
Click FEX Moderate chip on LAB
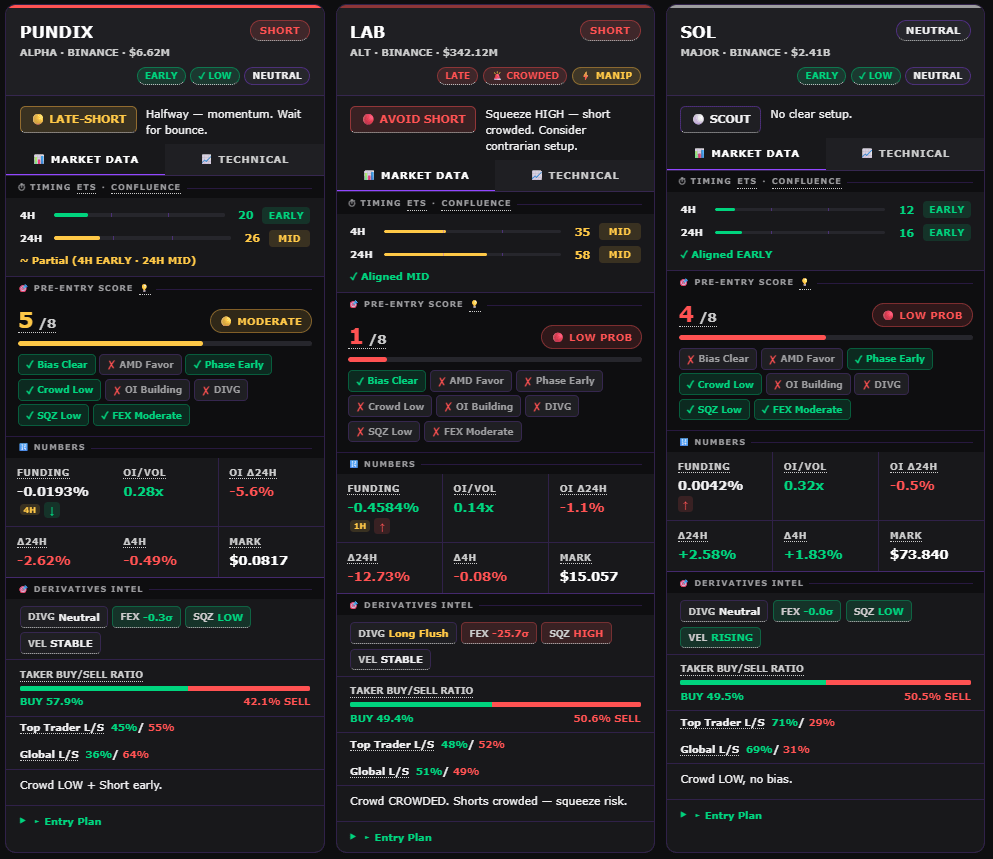coord(473,432)
